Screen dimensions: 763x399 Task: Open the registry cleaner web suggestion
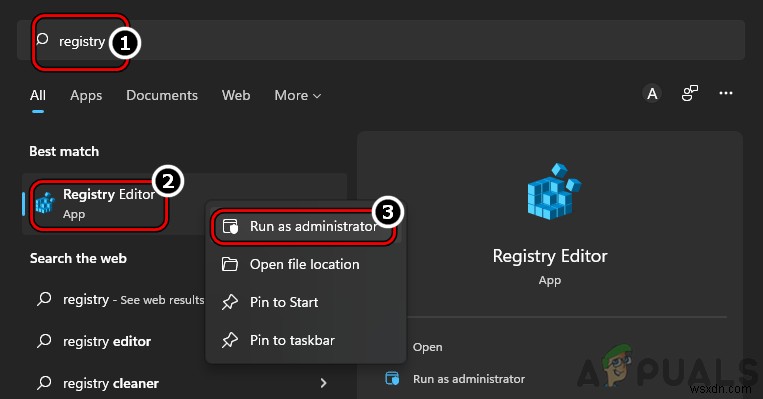110,383
